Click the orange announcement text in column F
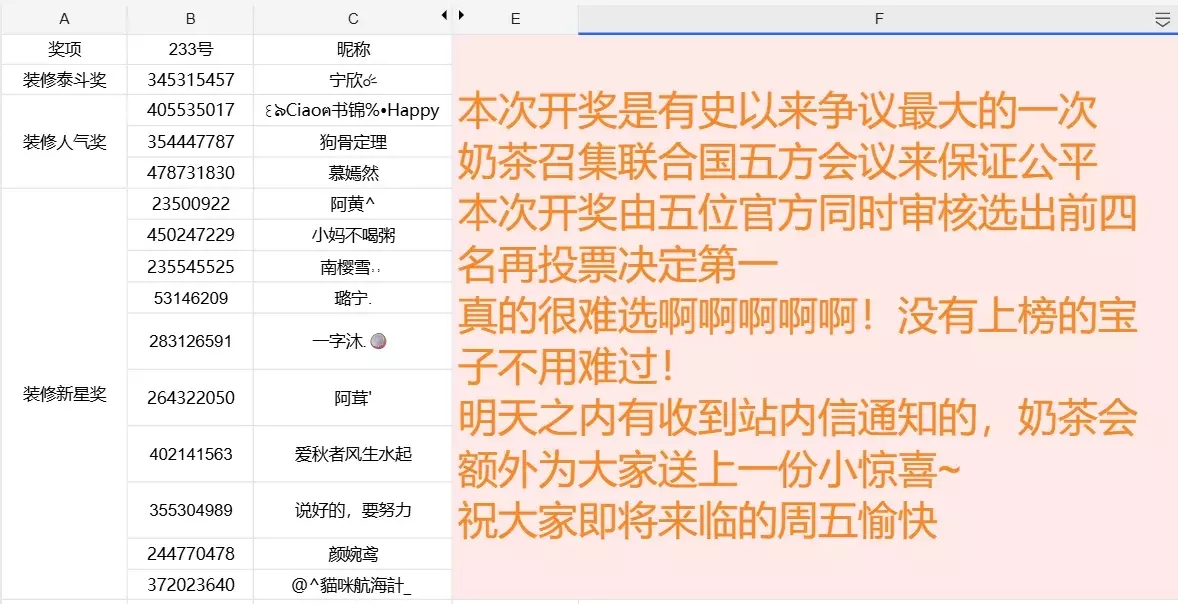The height and width of the screenshot is (604, 1178). tap(796, 316)
